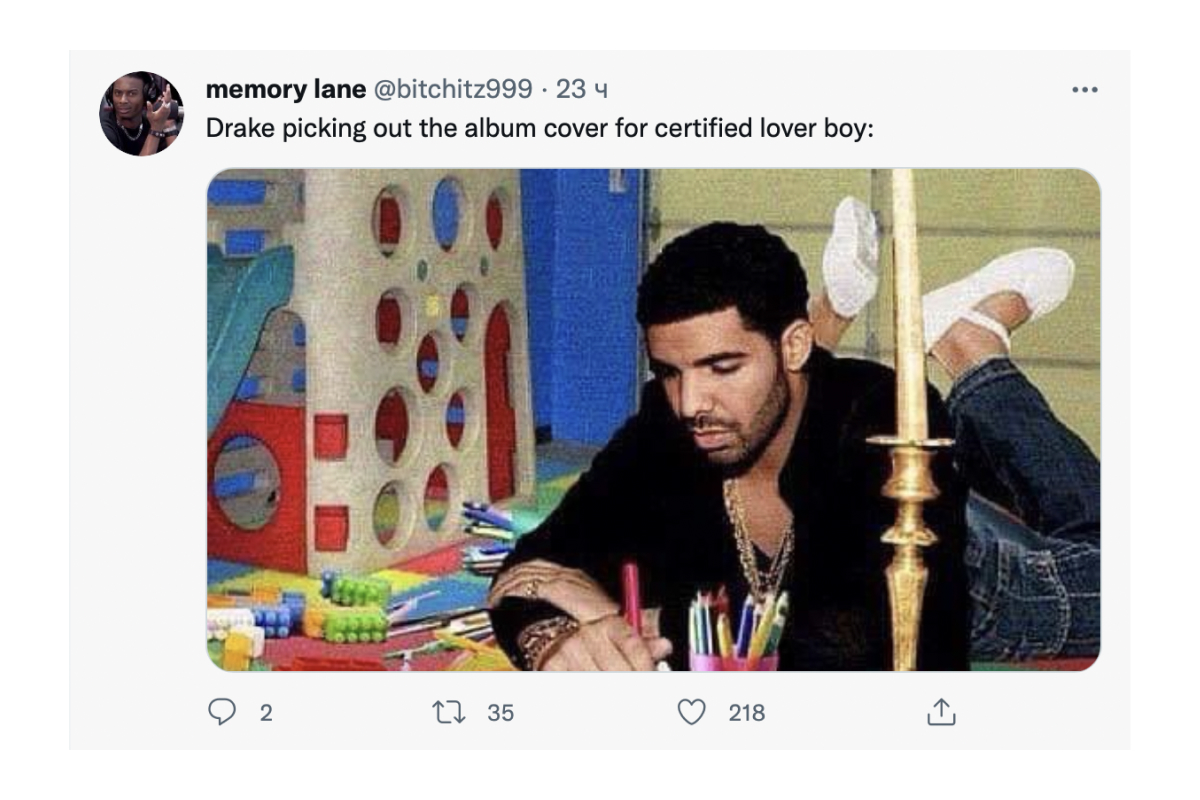
Task: Click the retweet count of 35
Action: [500, 713]
